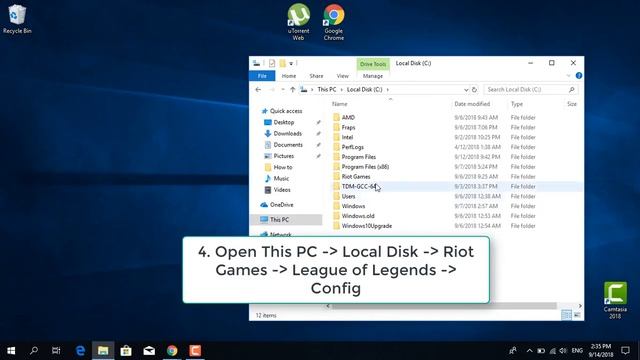Switch to details view layout icon

tap(566, 315)
